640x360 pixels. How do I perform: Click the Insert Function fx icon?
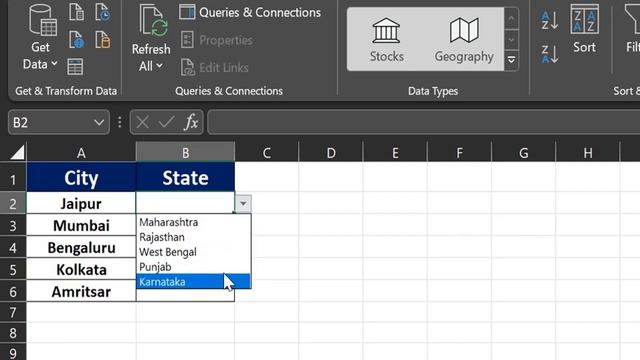191,122
